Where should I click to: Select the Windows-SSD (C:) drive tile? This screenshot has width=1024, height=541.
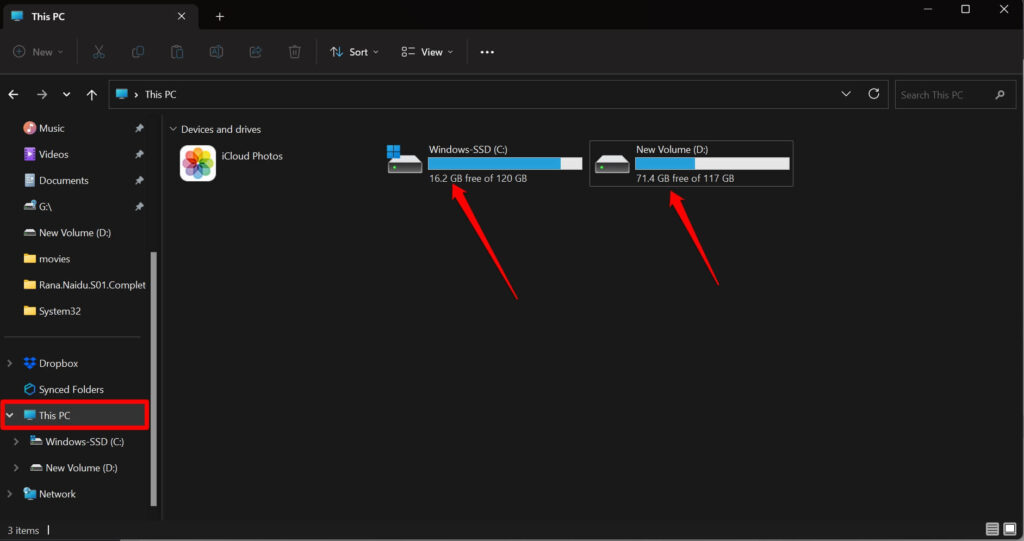pos(485,163)
